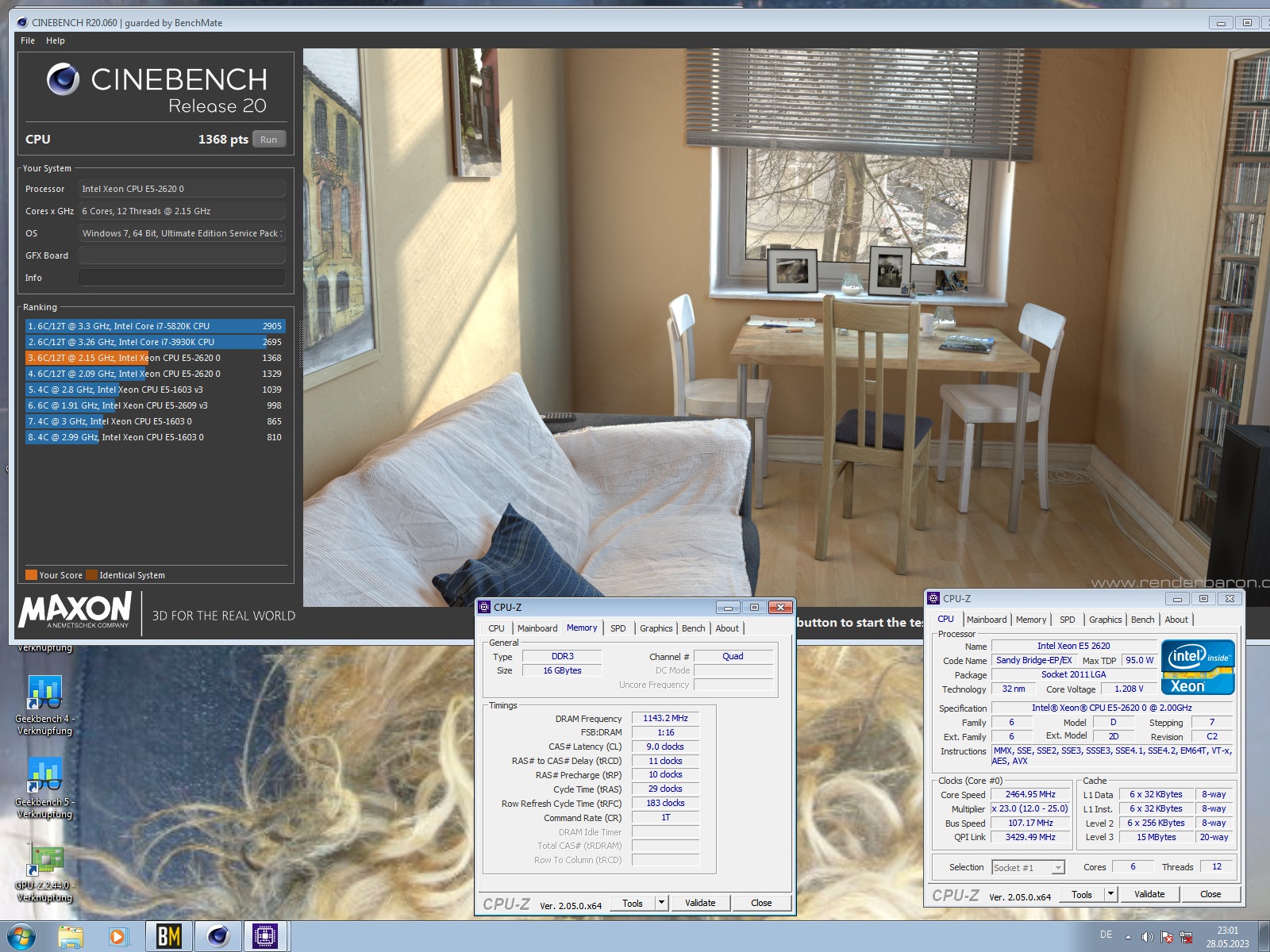
Task: Click Validate in the right CPU-Z window
Action: pos(1149,894)
